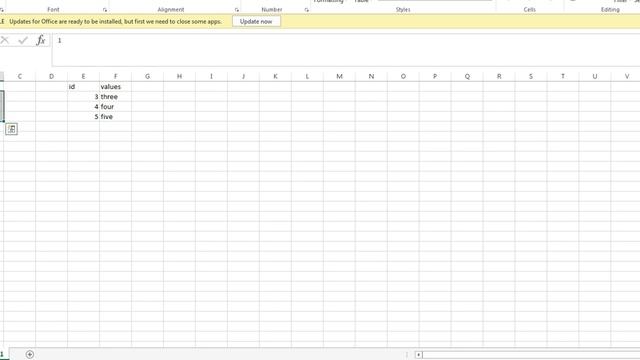Image resolution: width=640 pixels, height=360 pixels.
Task: Select column K header
Action: coord(275,76)
